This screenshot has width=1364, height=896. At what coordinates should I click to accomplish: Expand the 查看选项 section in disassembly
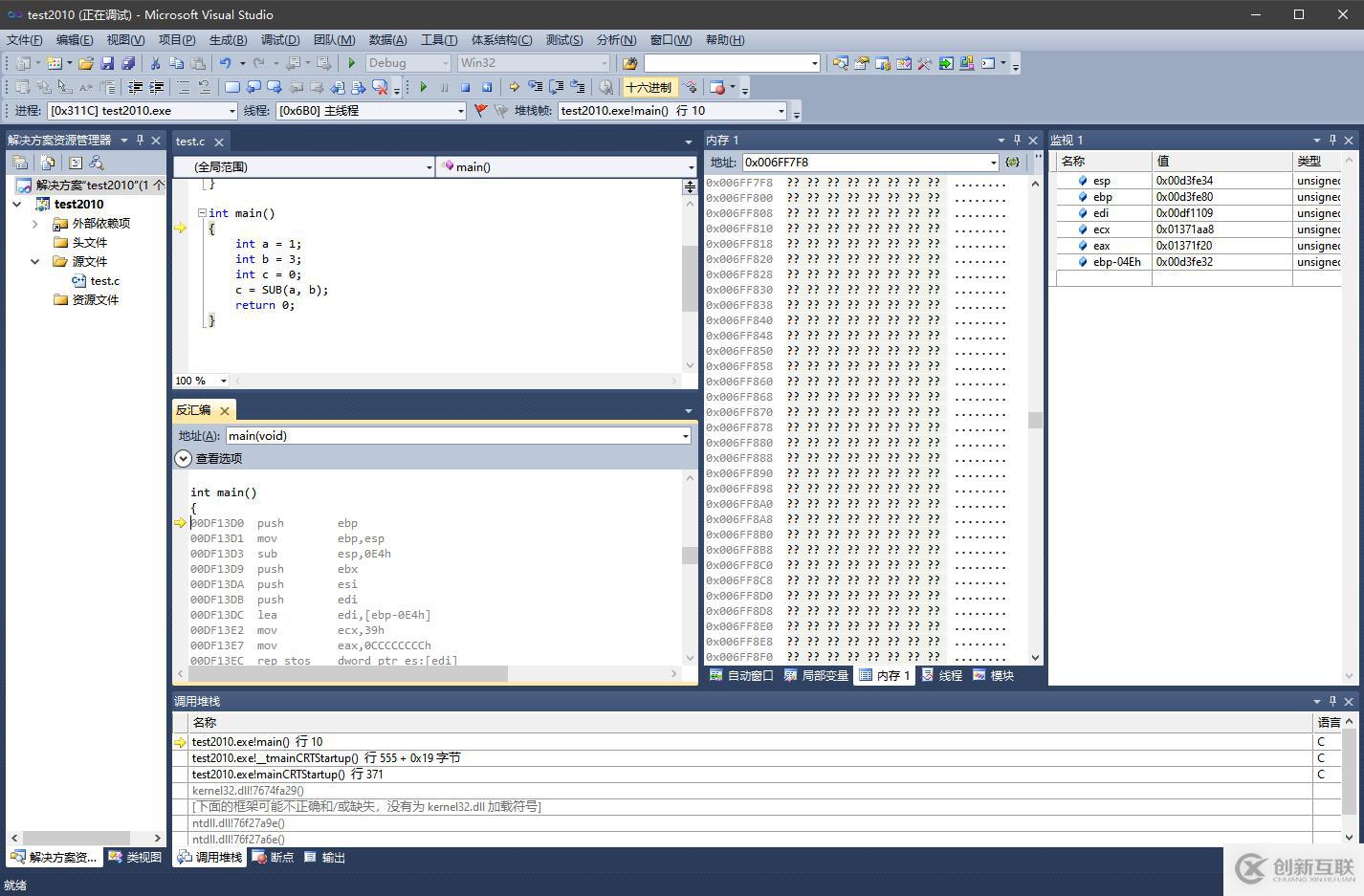click(x=184, y=459)
